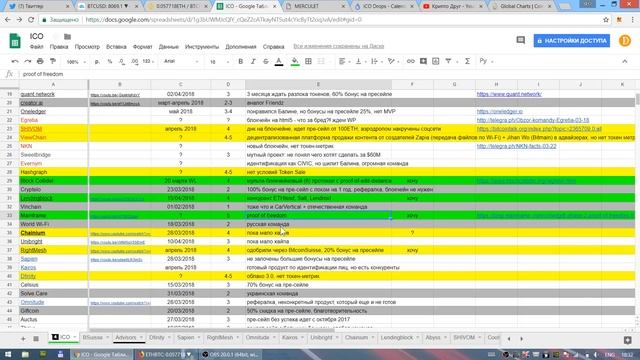Switch to the Lendingblock sheet tab
The height and width of the screenshot is (360, 640).
tap(399, 338)
